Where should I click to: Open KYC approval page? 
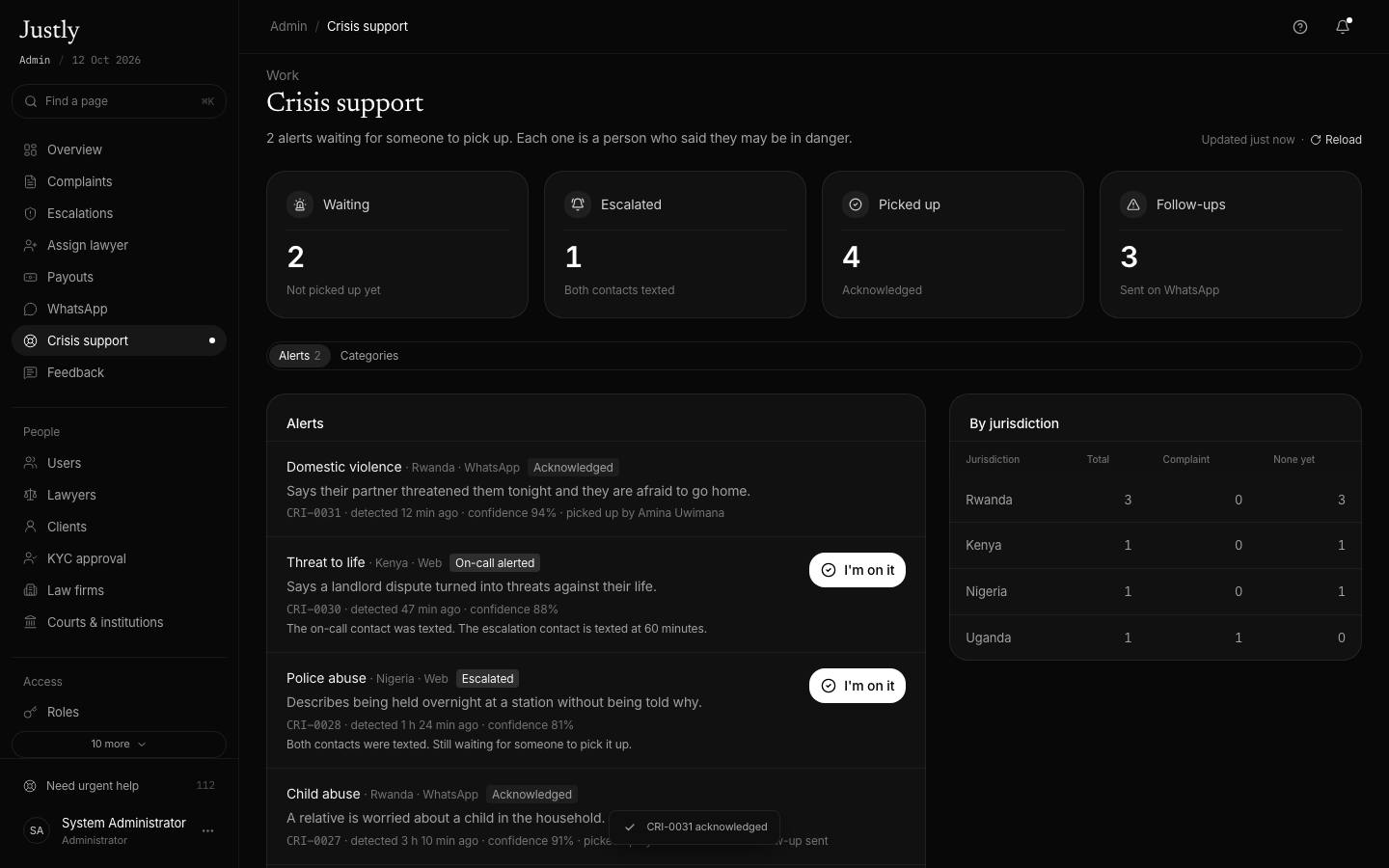point(119,558)
